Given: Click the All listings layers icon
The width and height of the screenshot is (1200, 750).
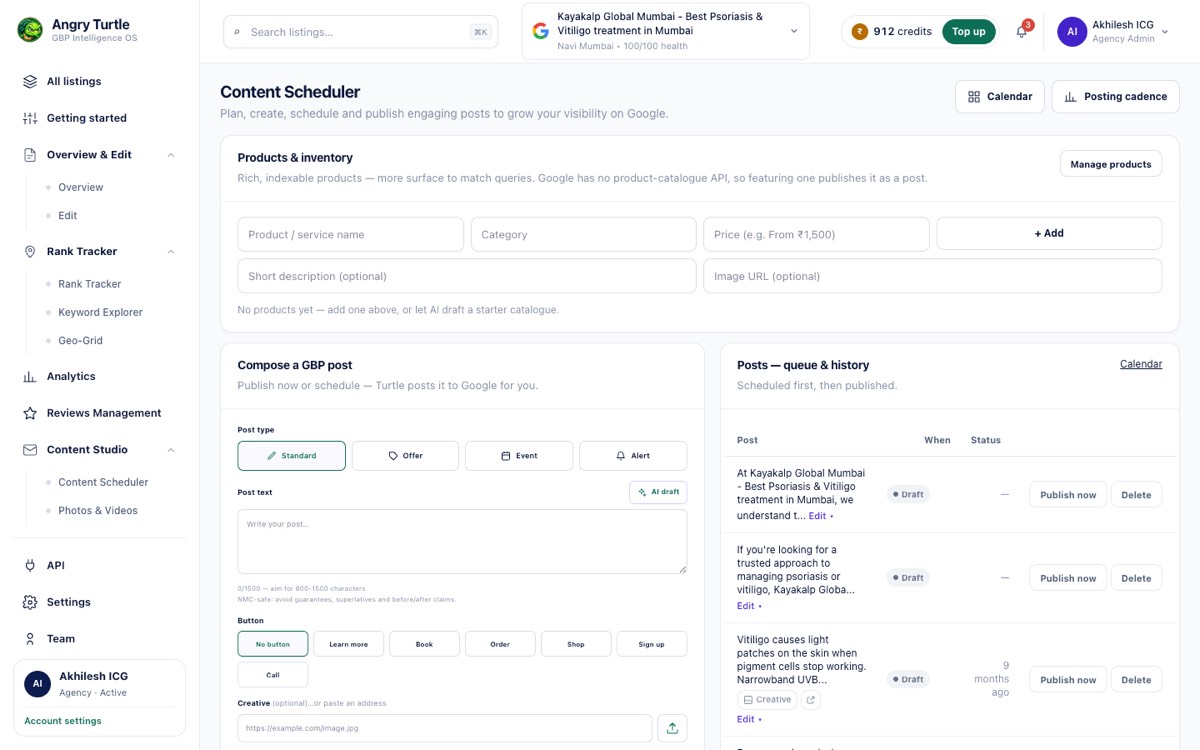Looking at the screenshot, I should 30,81.
